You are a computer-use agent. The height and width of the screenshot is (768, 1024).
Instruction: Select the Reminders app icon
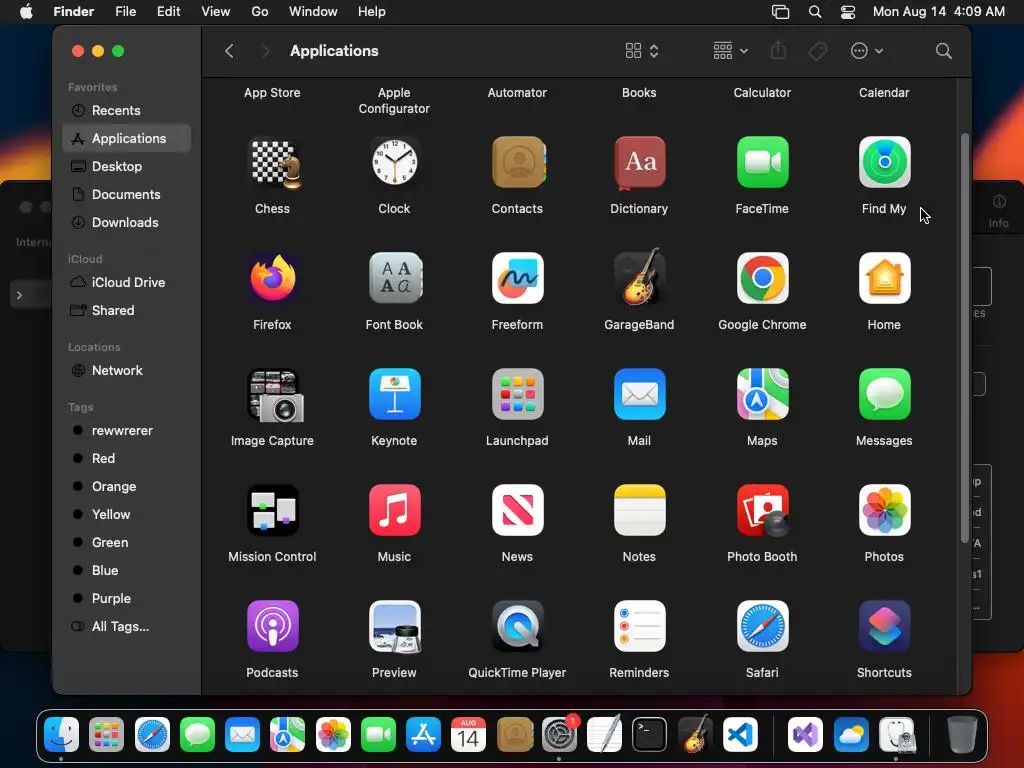[x=639, y=626]
